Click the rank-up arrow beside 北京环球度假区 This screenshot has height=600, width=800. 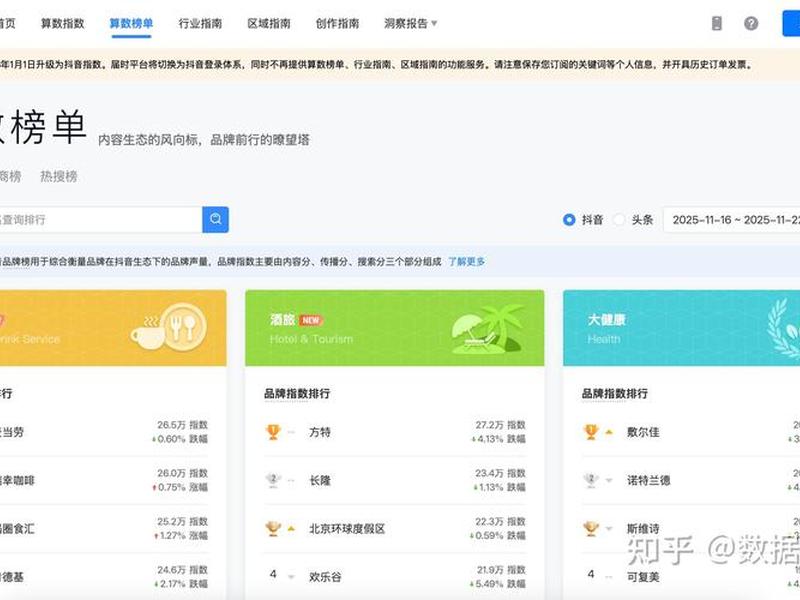point(291,529)
